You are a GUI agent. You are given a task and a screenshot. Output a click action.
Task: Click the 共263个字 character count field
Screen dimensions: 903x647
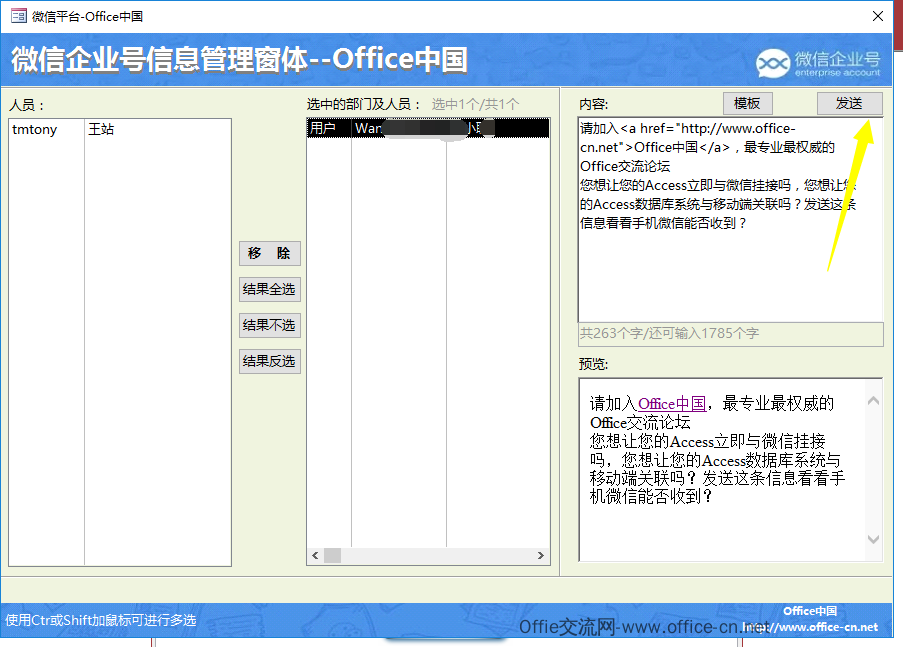pyautogui.click(x=730, y=334)
